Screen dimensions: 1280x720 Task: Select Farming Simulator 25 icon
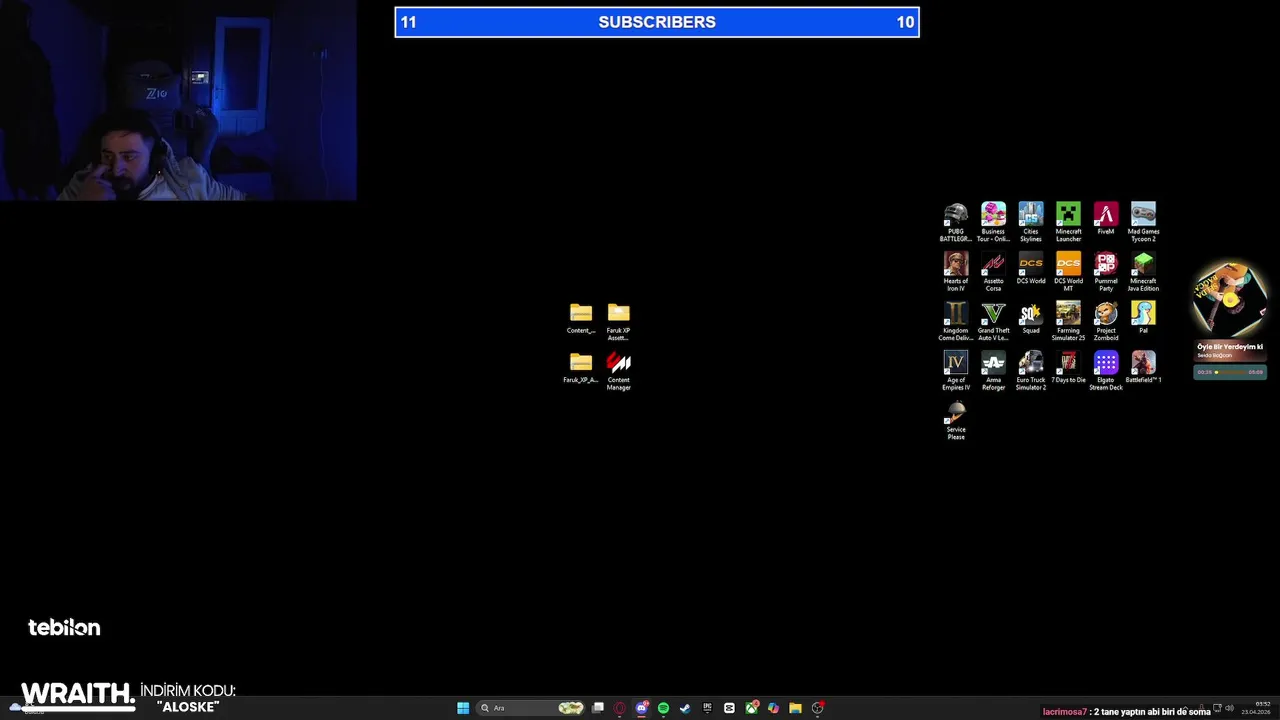point(1068,321)
